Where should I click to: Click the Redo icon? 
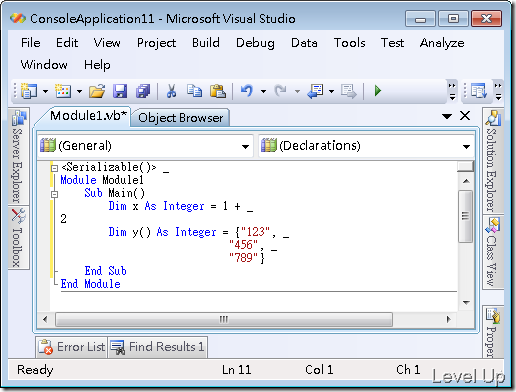[281, 91]
